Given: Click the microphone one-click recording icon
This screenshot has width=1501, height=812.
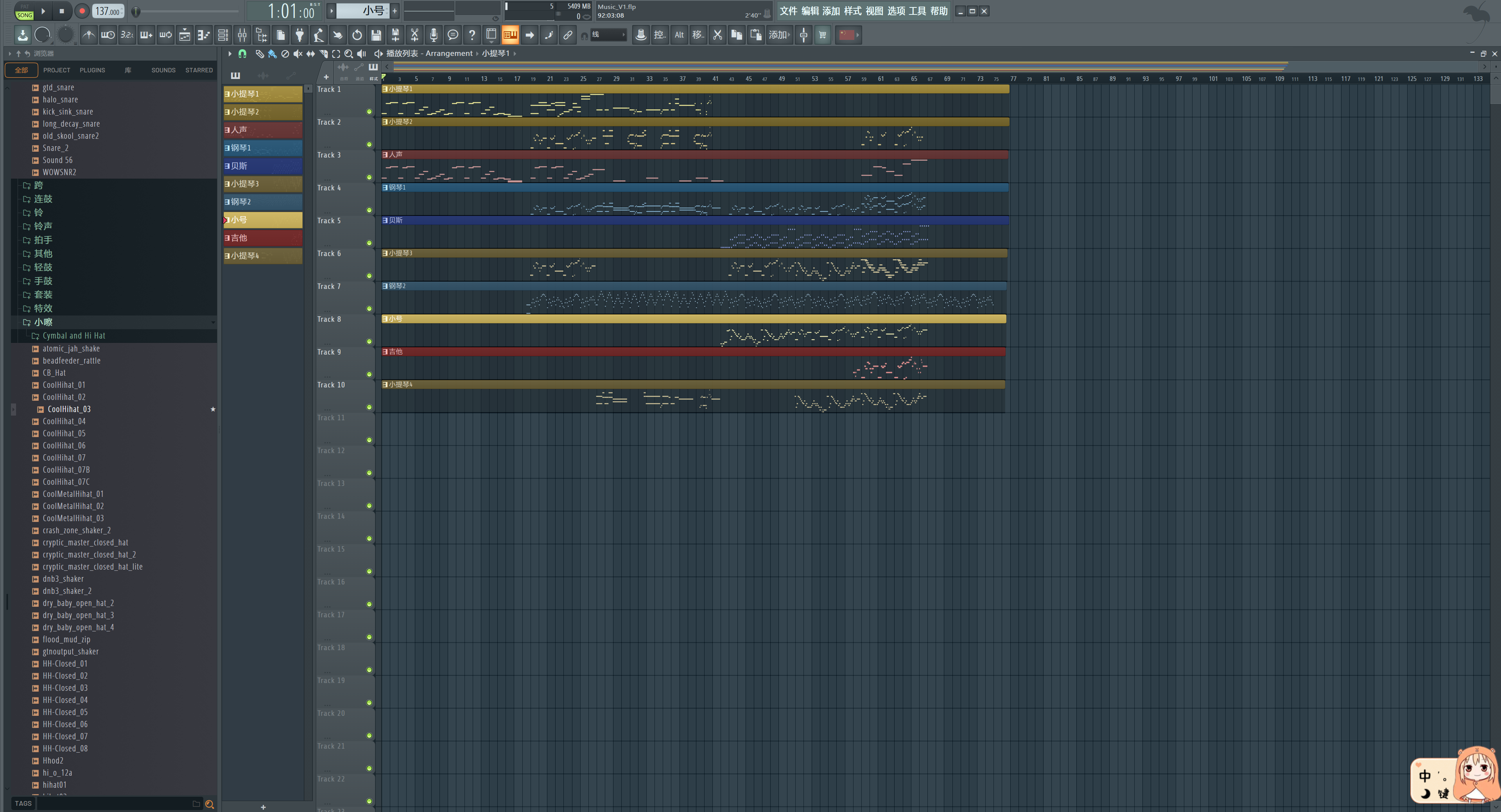Looking at the screenshot, I should (434, 35).
